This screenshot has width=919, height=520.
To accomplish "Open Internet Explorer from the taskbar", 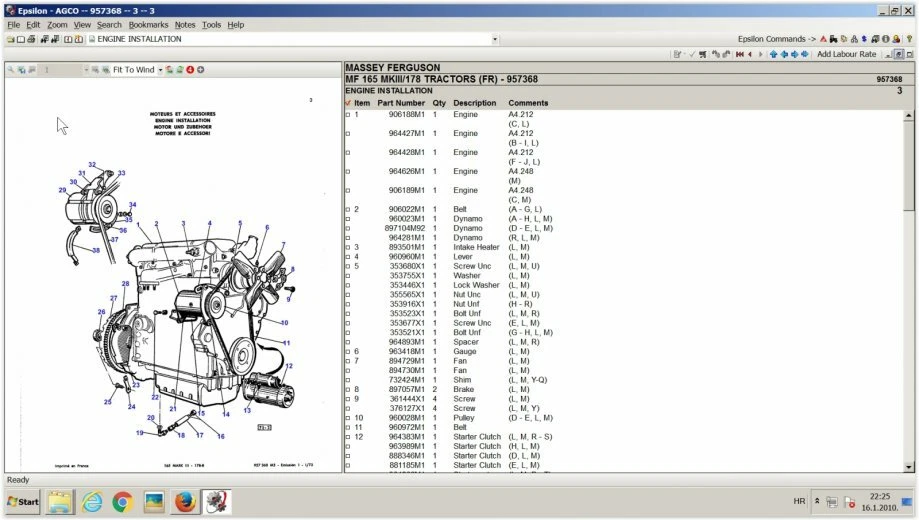I will point(92,502).
